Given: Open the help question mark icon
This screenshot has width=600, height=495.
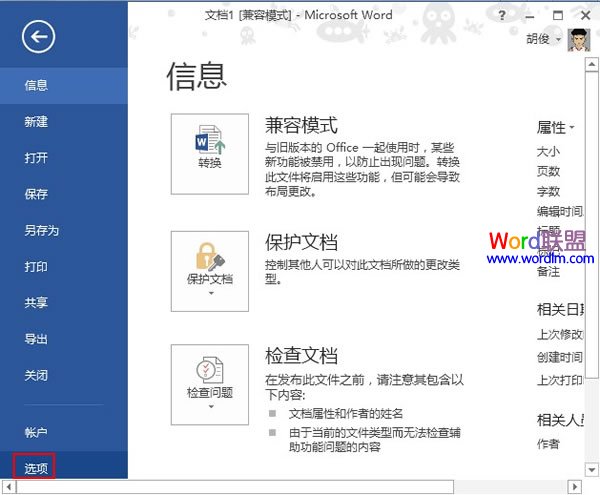Looking at the screenshot, I should (x=502, y=15).
